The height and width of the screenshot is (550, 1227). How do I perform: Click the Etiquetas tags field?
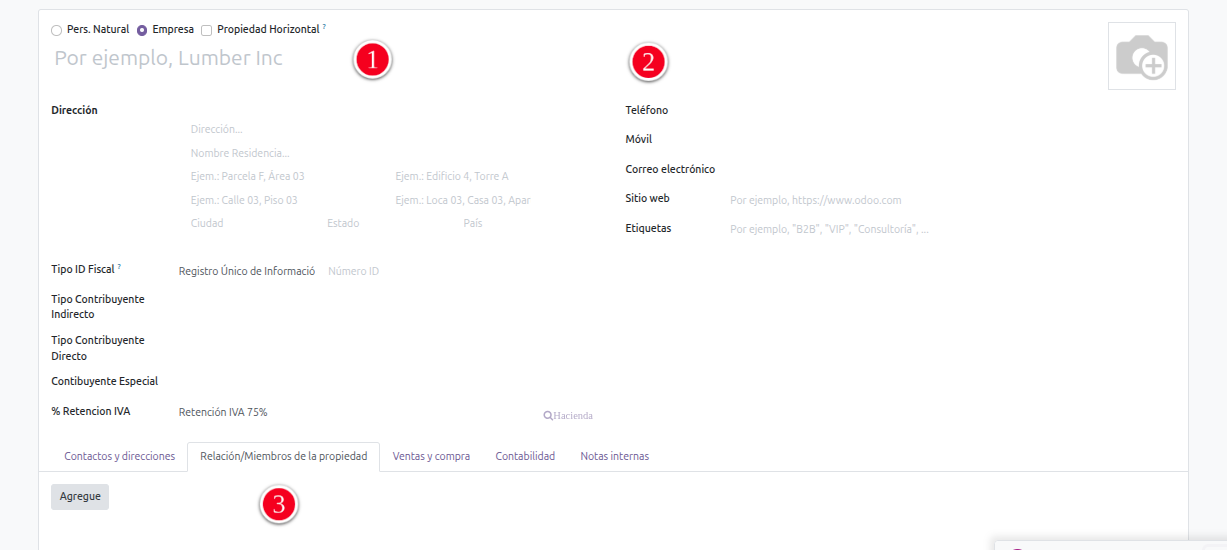(x=900, y=229)
